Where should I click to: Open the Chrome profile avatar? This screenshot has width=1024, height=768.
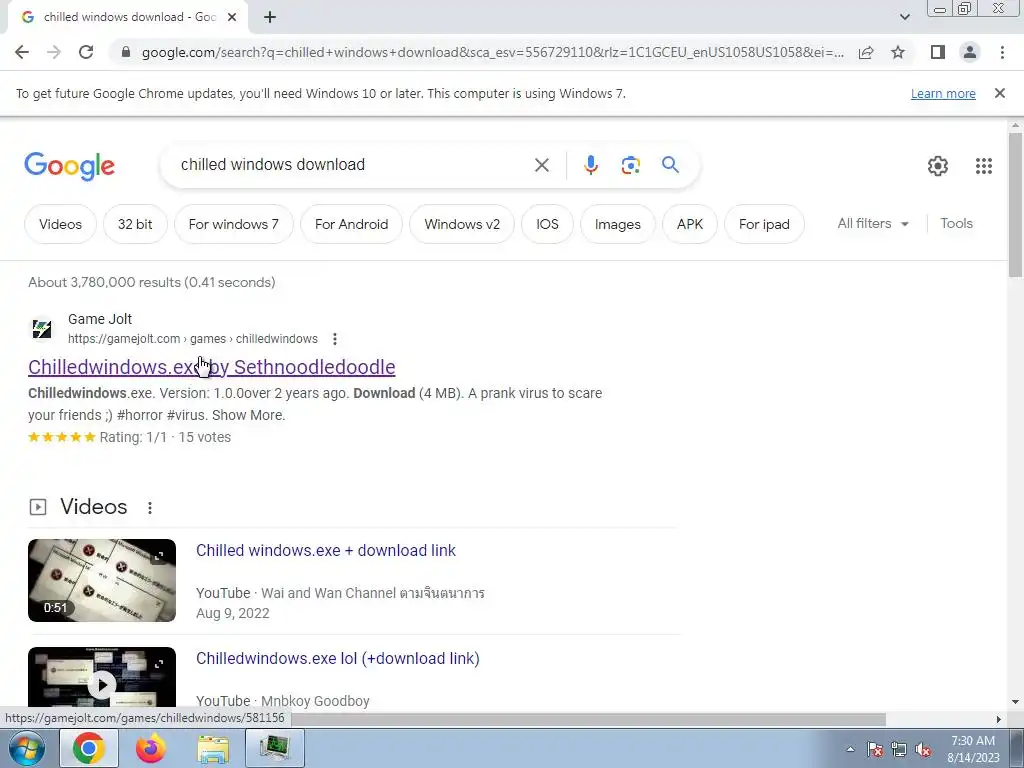(970, 52)
